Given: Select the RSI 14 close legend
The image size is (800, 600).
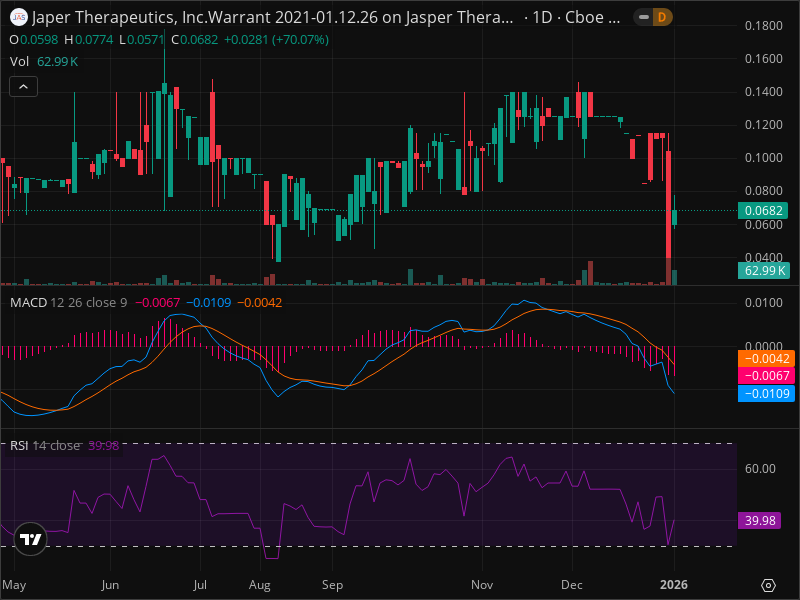Looking at the screenshot, I should click(45, 445).
